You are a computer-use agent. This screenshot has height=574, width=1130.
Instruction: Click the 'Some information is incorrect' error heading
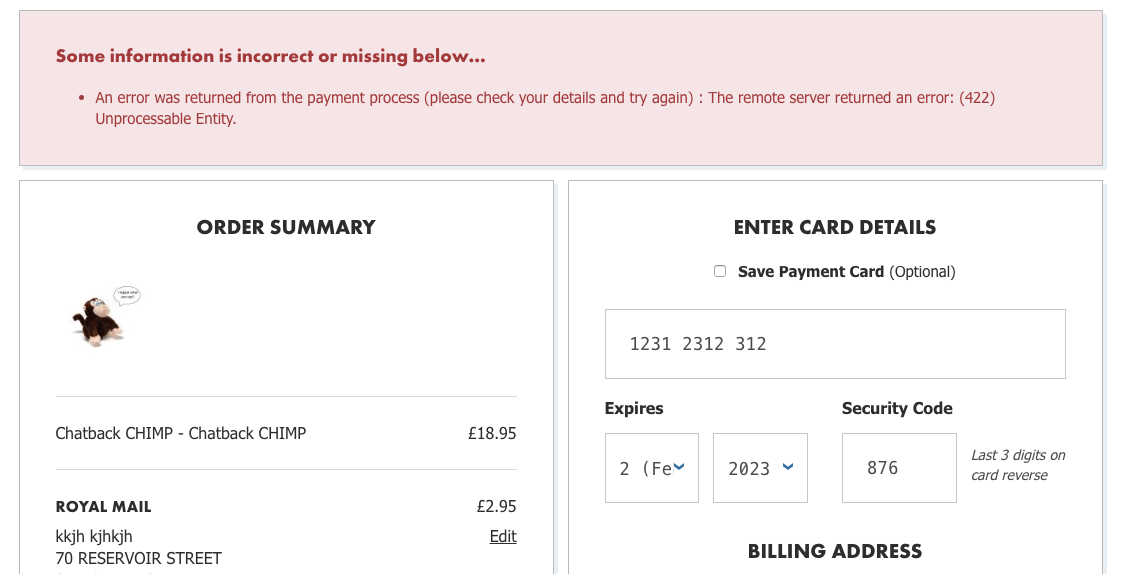[x=270, y=56]
